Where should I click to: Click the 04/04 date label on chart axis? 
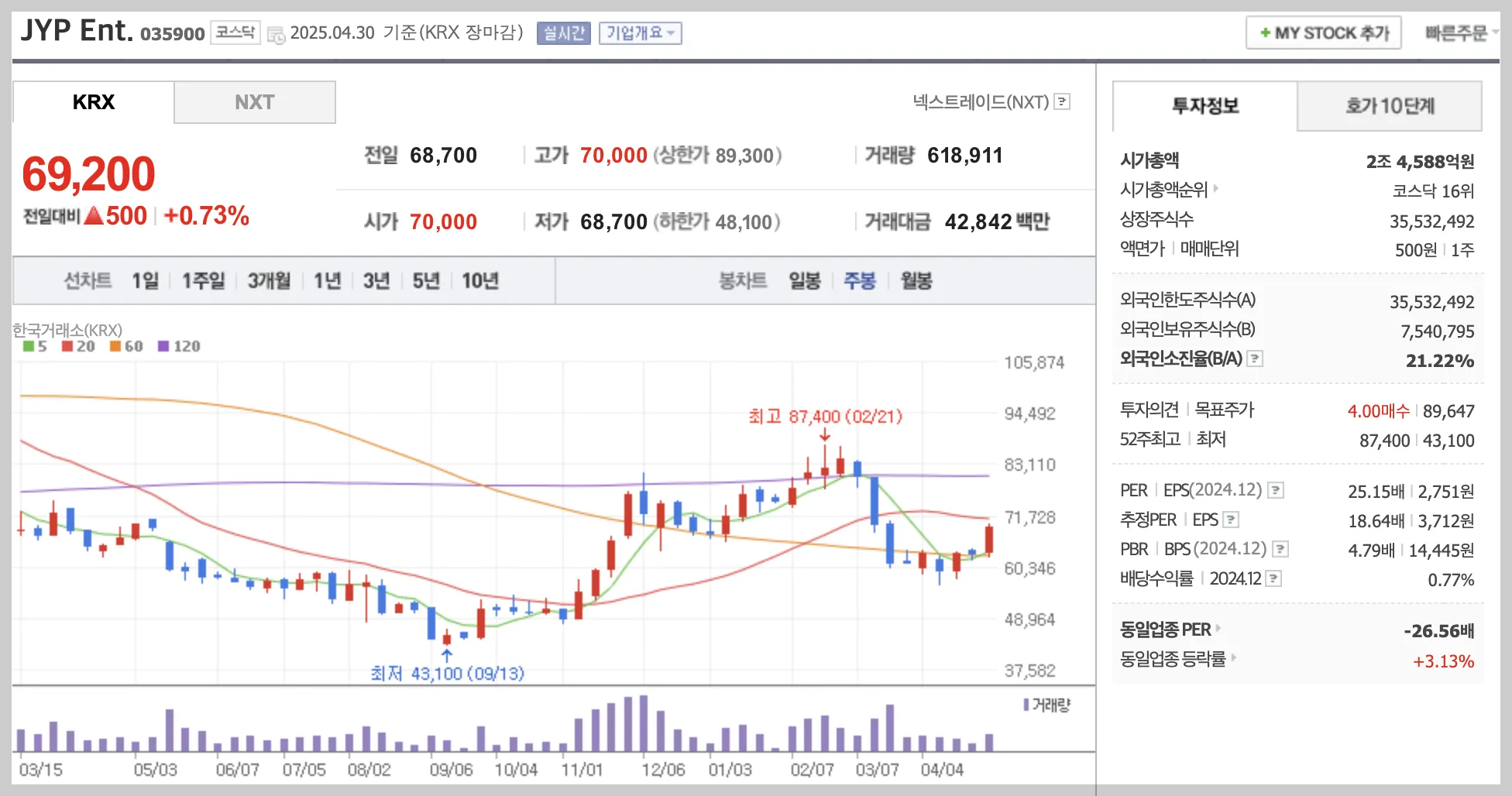pos(942,770)
